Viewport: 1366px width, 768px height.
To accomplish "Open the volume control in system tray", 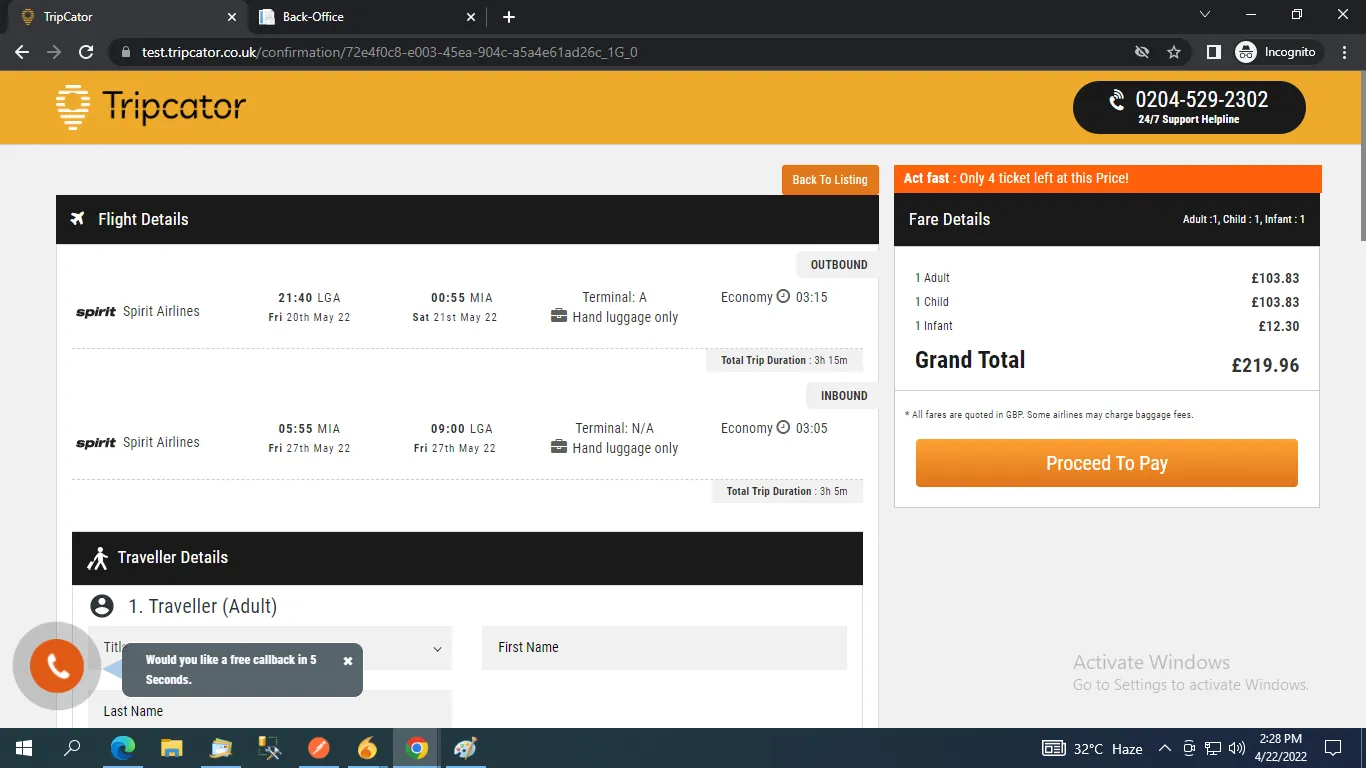I will (x=1237, y=748).
